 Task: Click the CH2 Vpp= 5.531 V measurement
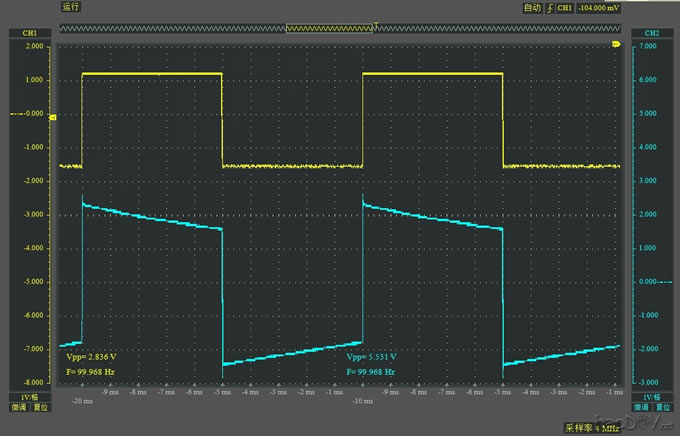tap(371, 356)
